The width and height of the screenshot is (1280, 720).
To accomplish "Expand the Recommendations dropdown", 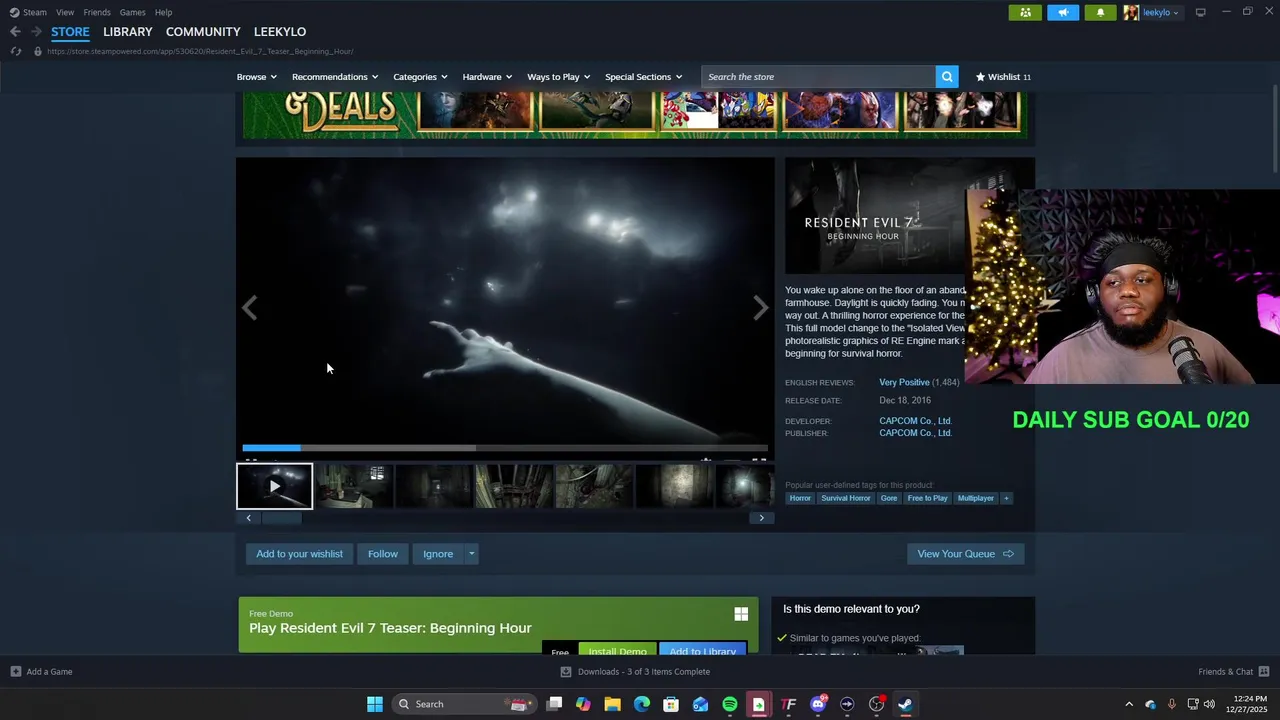I will coord(335,77).
